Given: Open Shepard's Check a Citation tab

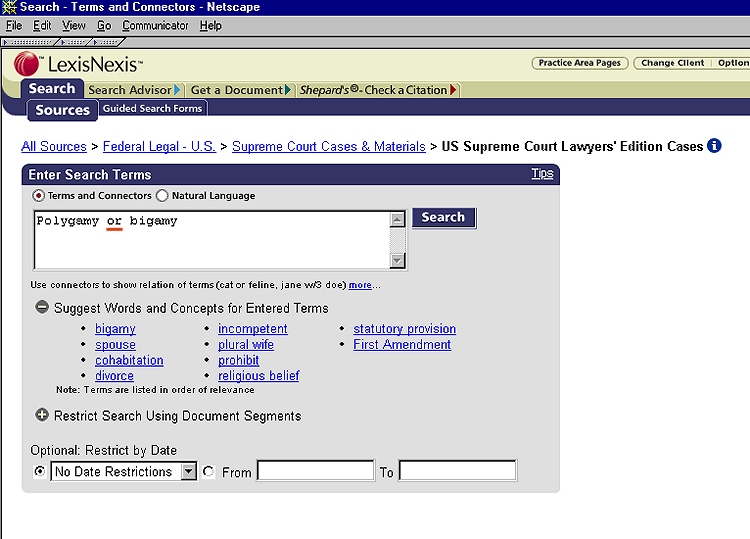Looking at the screenshot, I should point(378,90).
